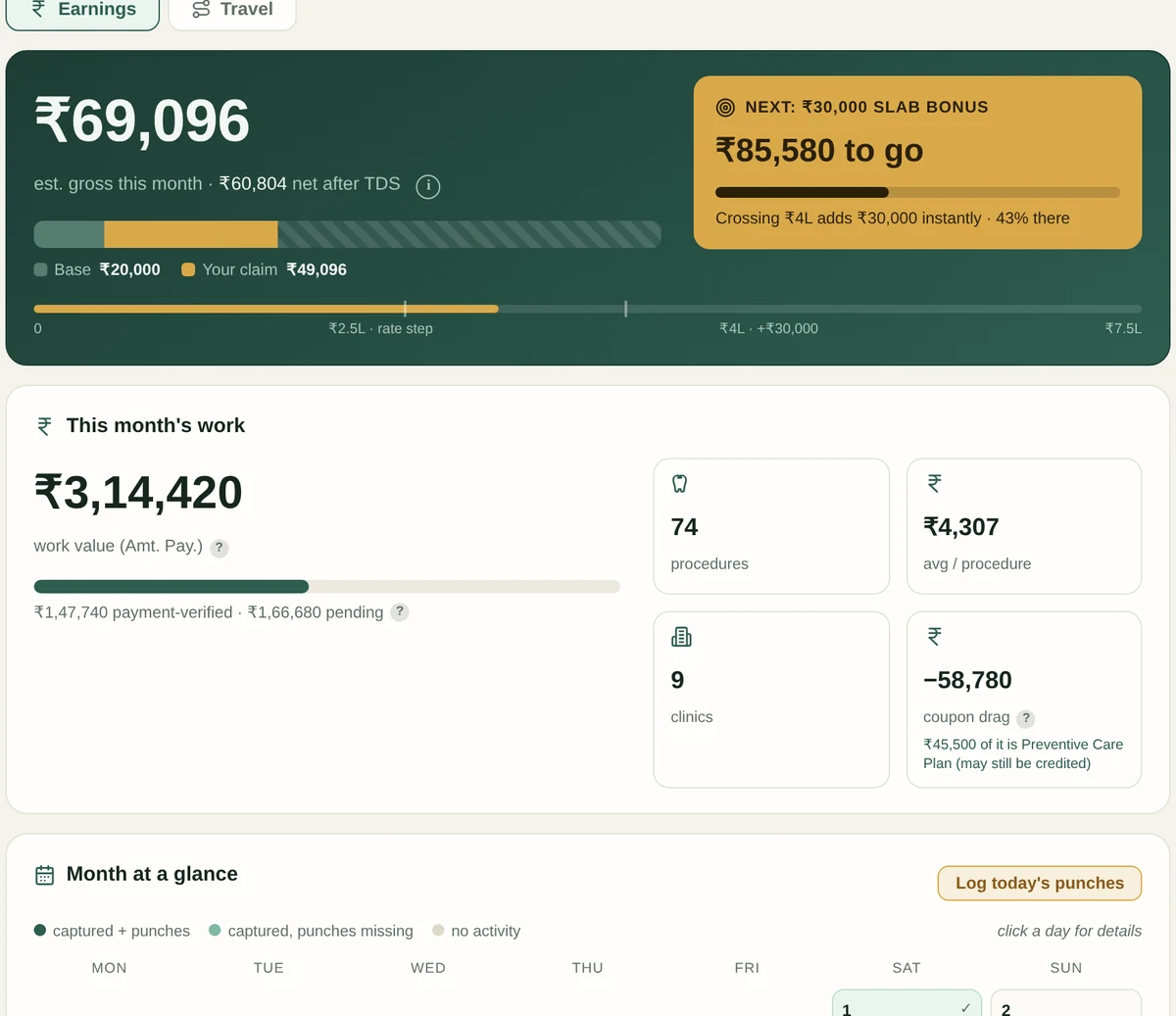Click the gray Base legend swatch
This screenshot has height=1016, width=1176.
point(41,269)
